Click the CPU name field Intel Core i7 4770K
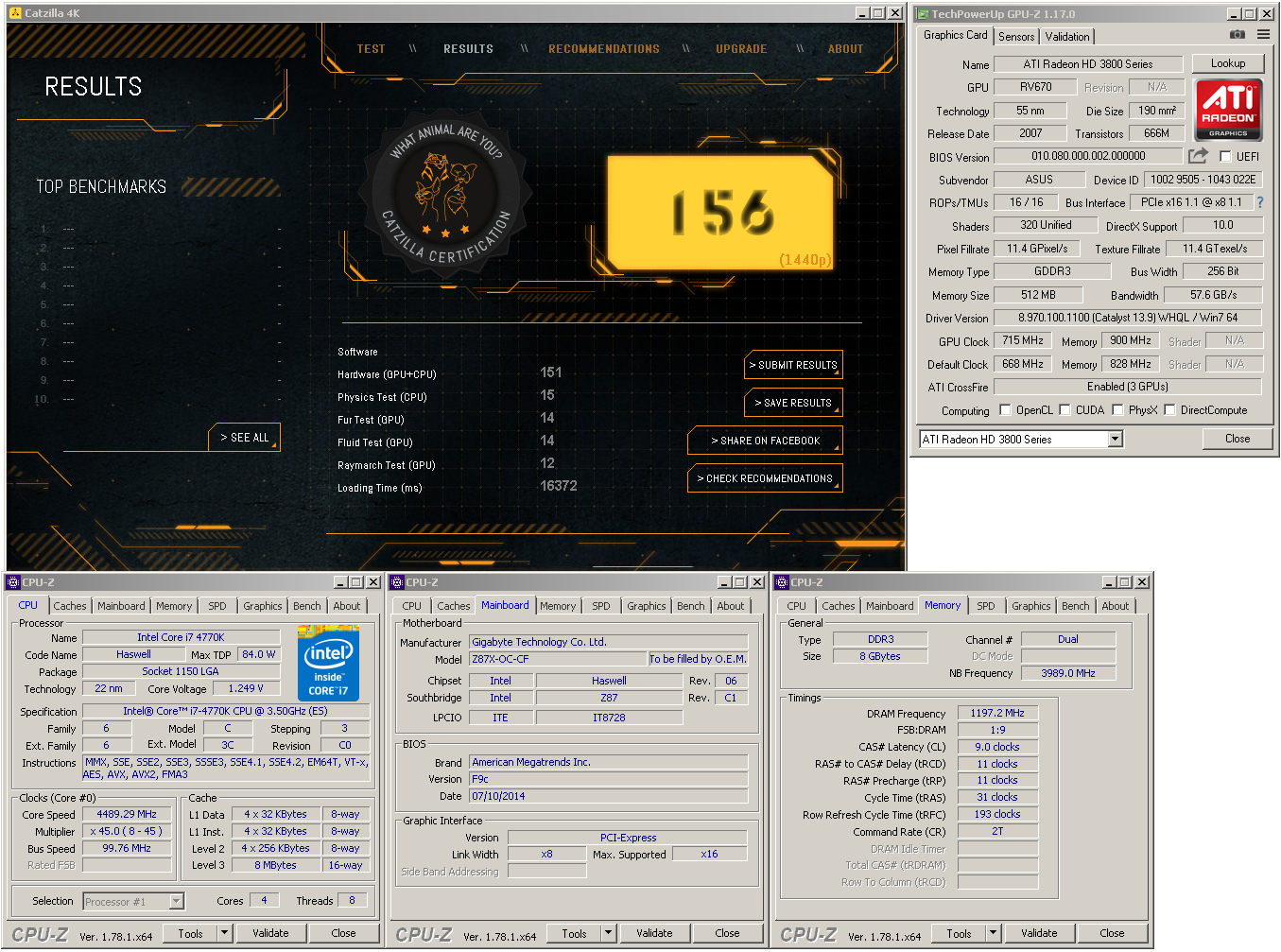The height and width of the screenshot is (952, 1281). 181,637
